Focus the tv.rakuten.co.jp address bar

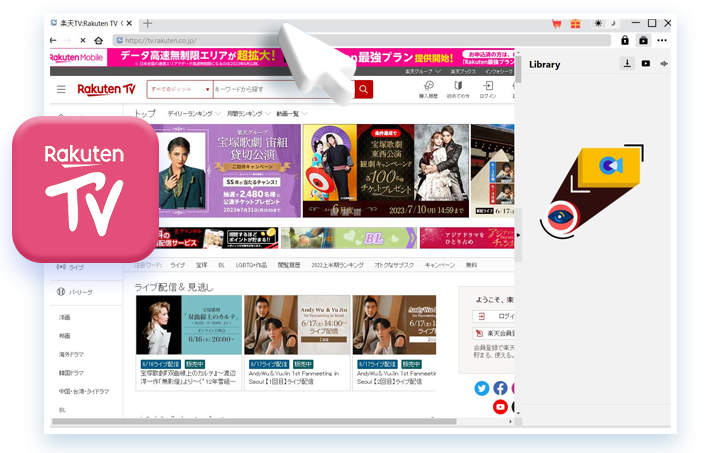[x=362, y=40]
